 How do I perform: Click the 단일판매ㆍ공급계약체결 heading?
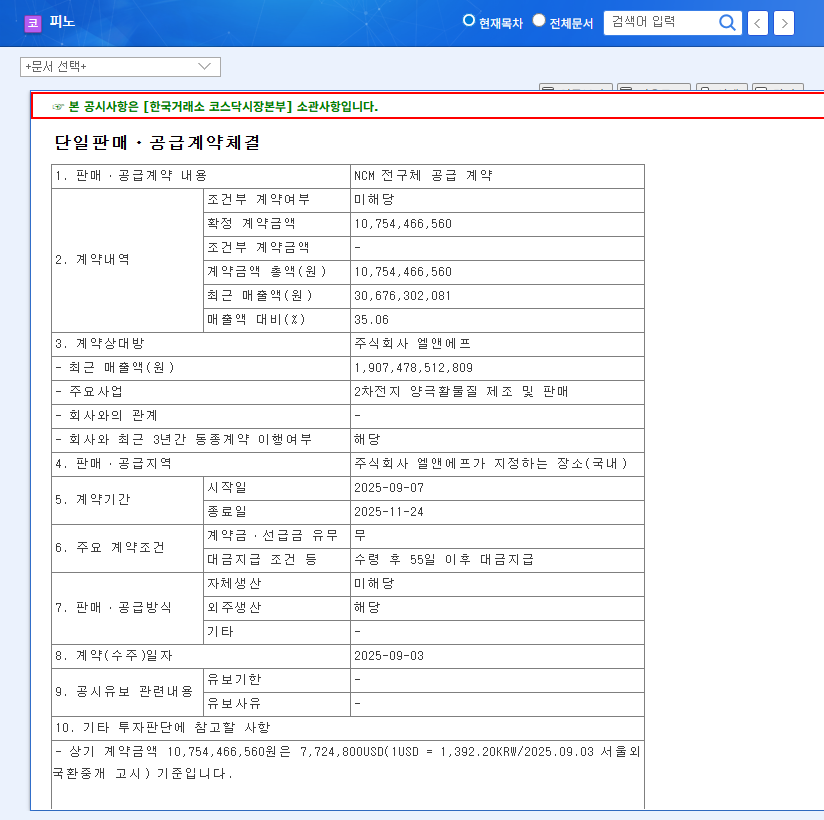pos(157,142)
